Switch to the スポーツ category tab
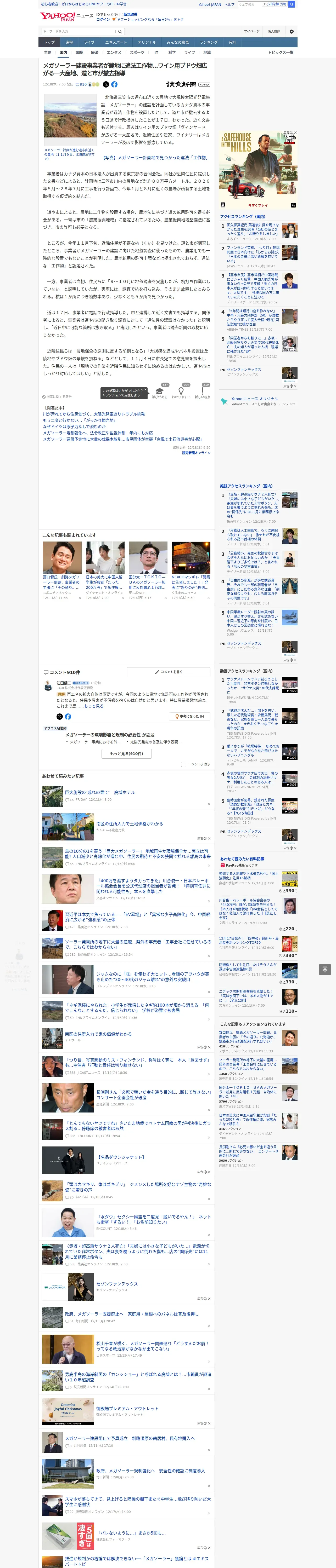The height and width of the screenshot is (1568, 336). pyautogui.click(x=137, y=52)
